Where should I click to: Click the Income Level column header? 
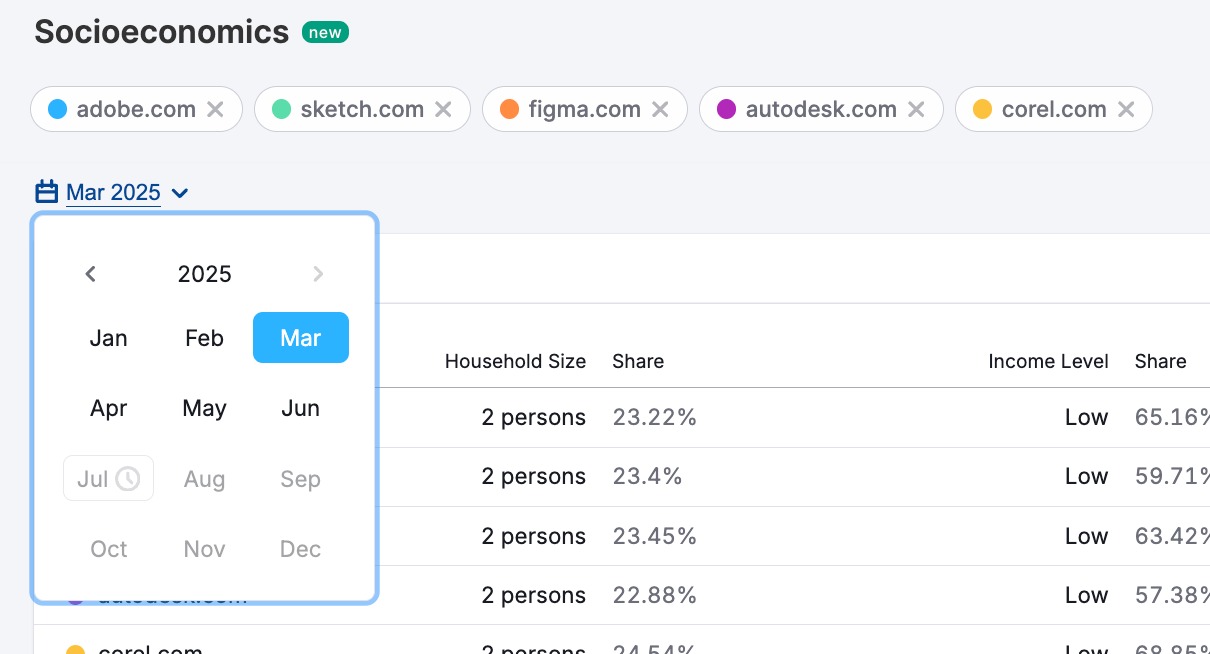point(1048,361)
